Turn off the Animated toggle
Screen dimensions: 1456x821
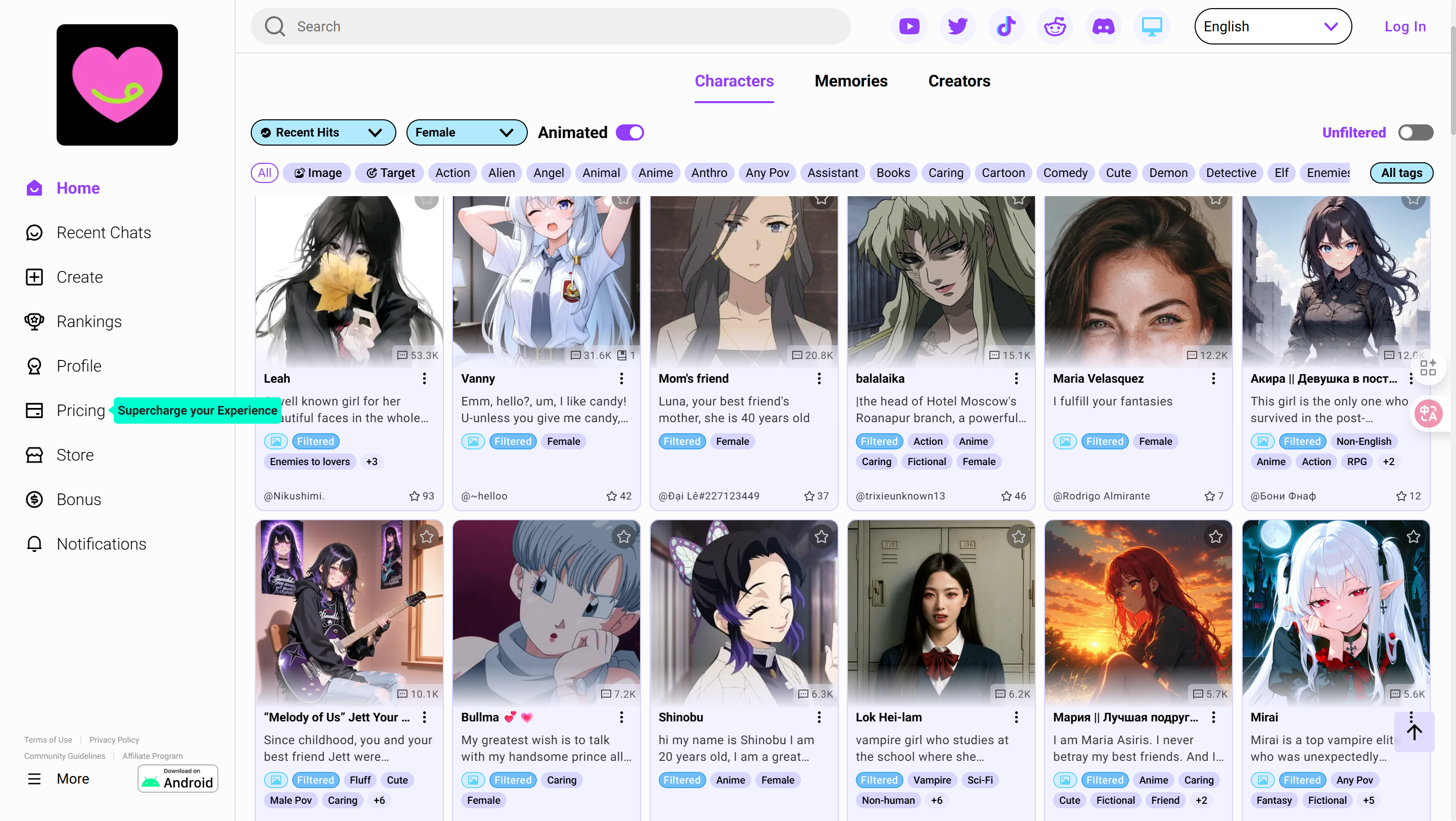pyautogui.click(x=629, y=133)
